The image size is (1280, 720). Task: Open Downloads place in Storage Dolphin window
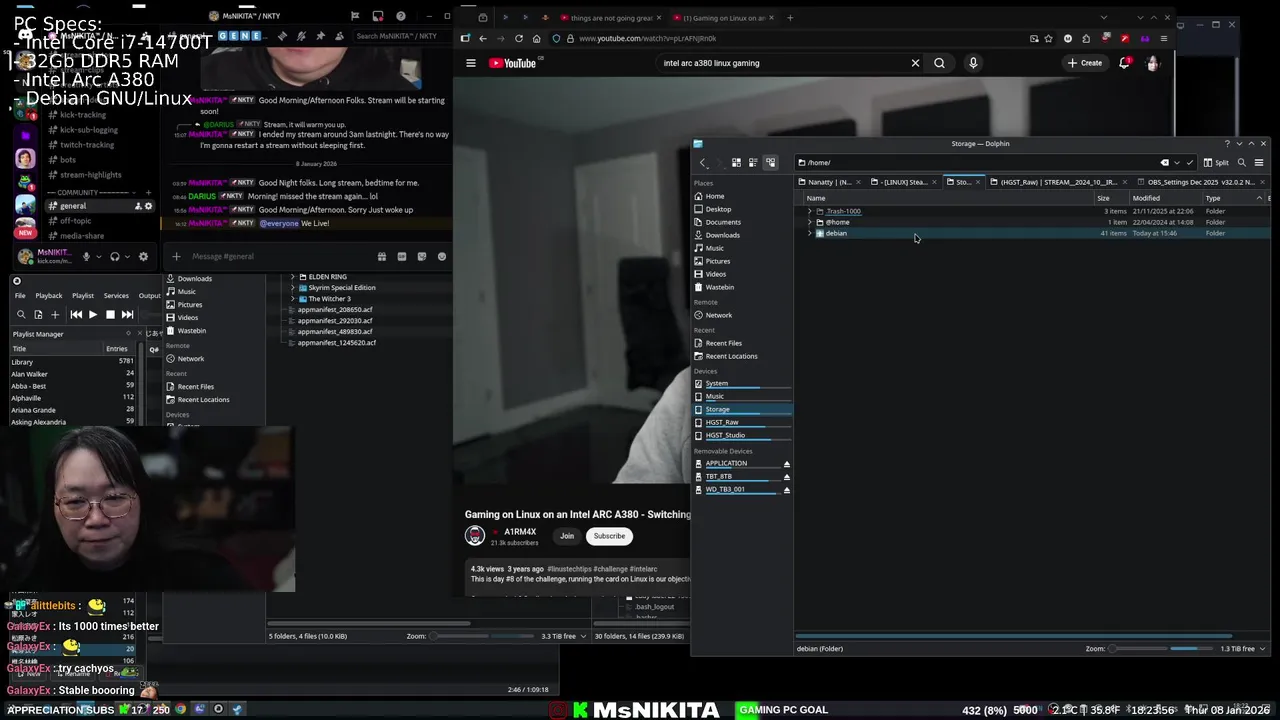point(722,235)
